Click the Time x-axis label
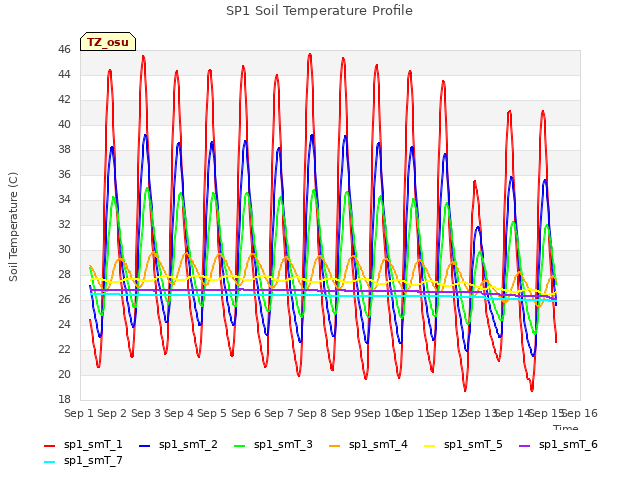 point(566,427)
